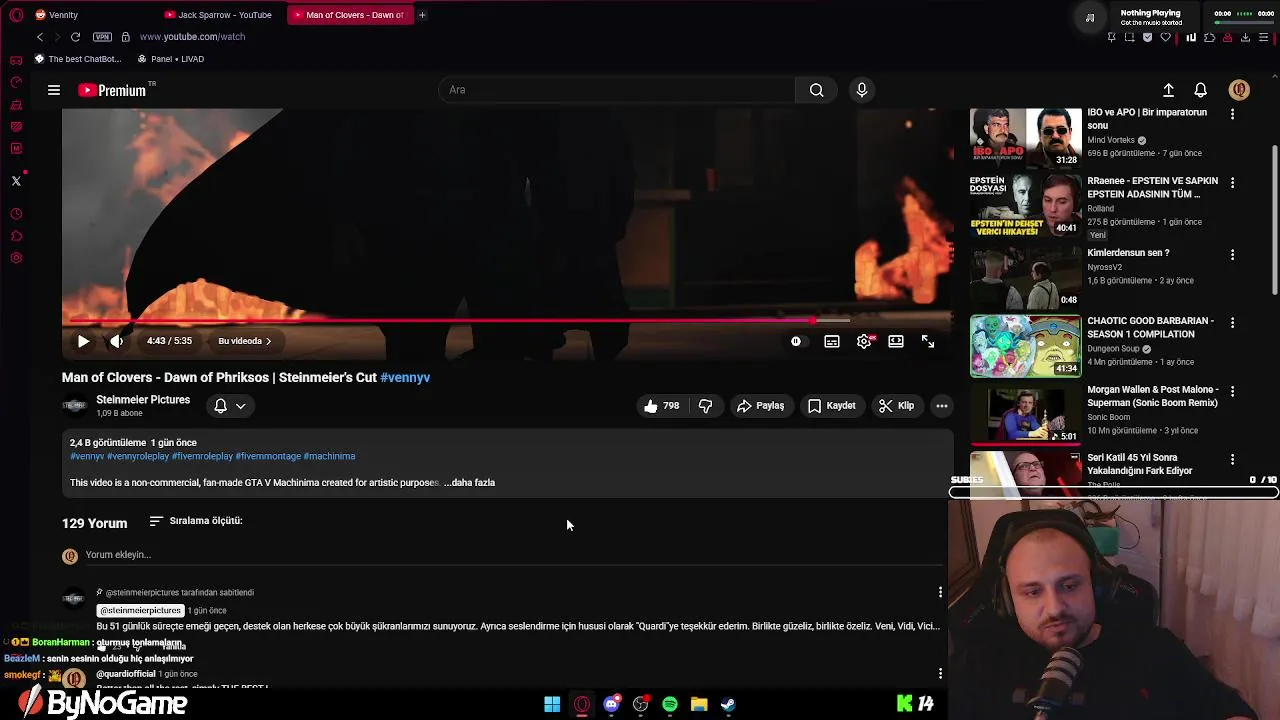
Task: Click the heart bookmark icon in toolbar
Action: click(1165, 38)
